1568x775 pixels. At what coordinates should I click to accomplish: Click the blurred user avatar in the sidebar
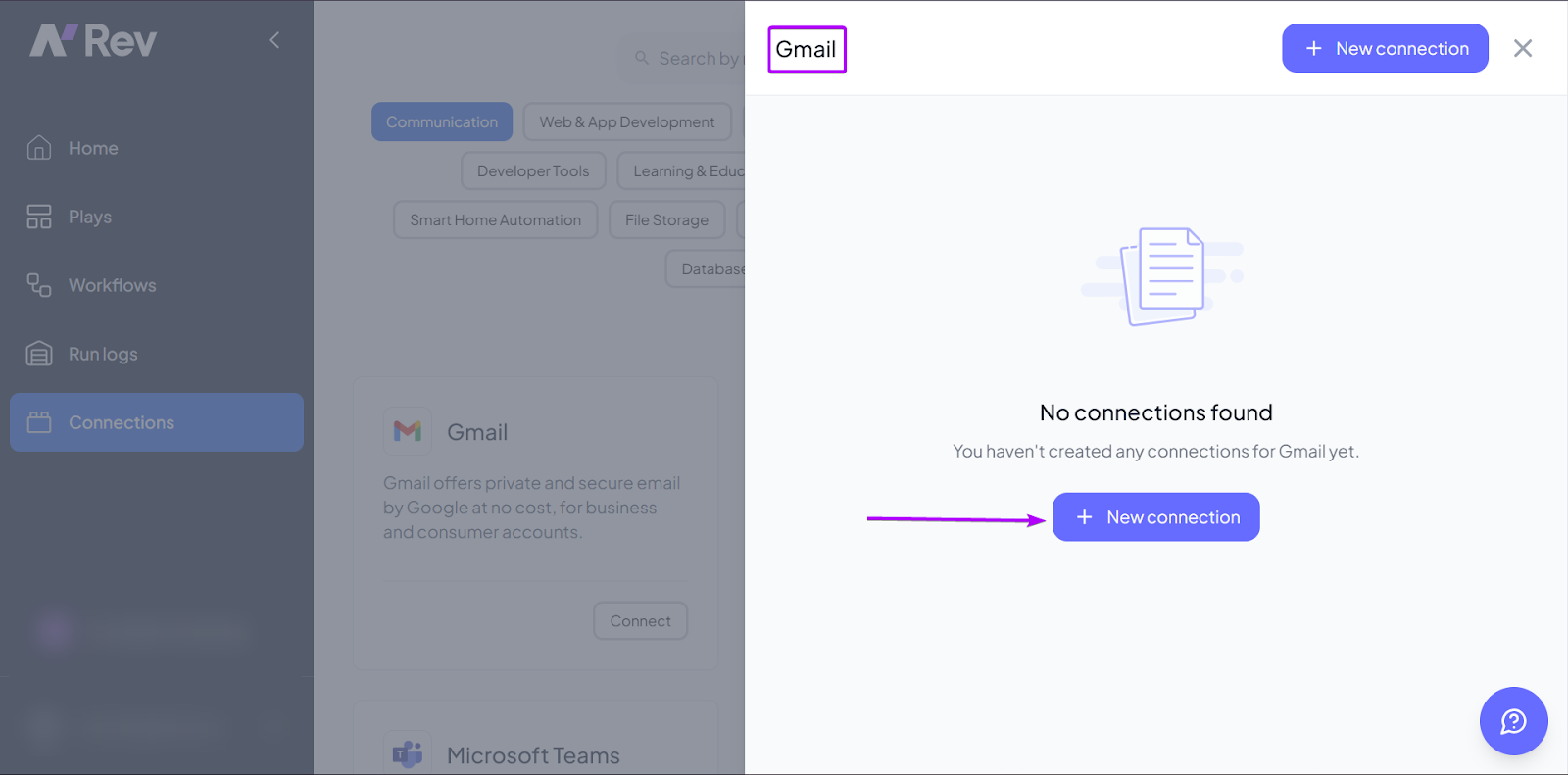click(55, 632)
